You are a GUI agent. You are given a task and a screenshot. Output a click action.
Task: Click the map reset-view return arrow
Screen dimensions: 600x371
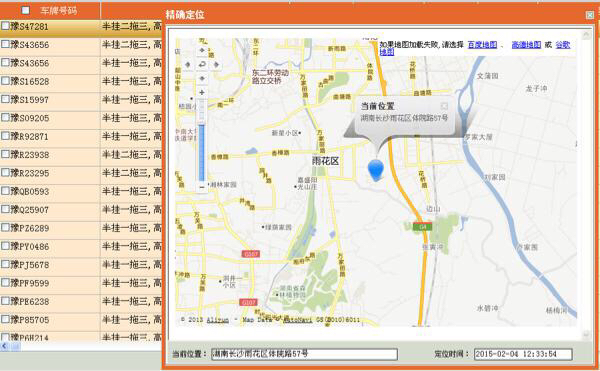202,65
